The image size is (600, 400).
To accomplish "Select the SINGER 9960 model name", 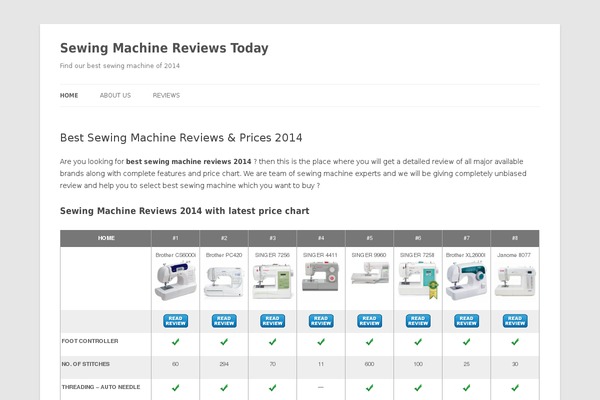I will tap(369, 255).
